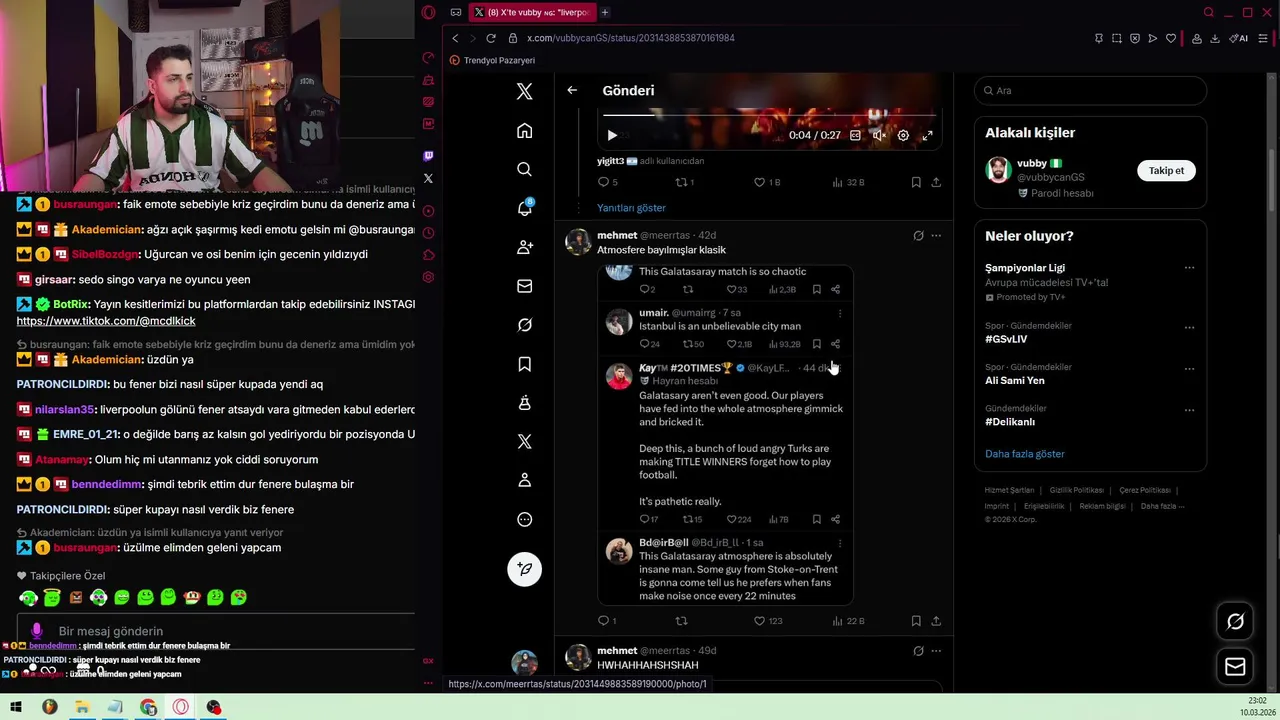
Task: Click the X logo at top of sidebar
Action: (x=524, y=92)
